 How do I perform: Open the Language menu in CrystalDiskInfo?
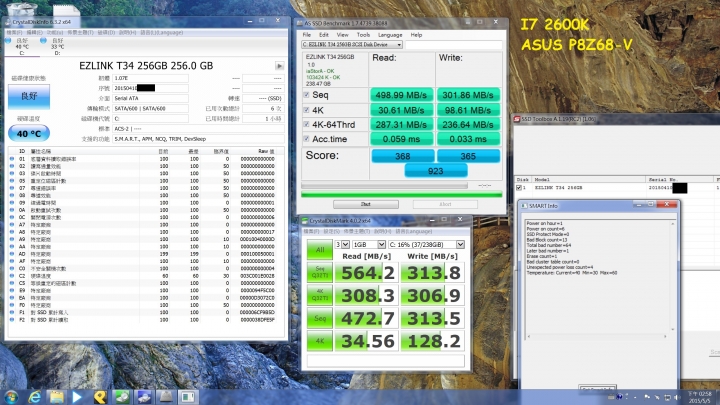pyautogui.click(x=161, y=33)
